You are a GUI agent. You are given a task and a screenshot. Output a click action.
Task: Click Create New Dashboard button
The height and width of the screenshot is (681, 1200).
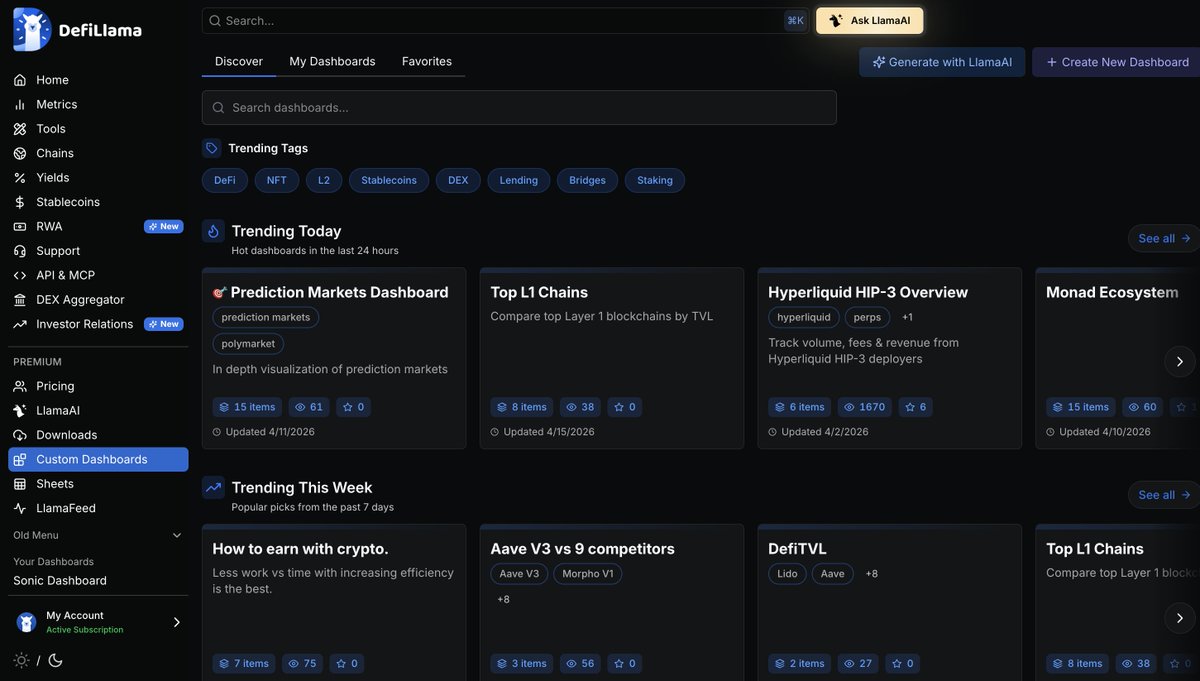1117,62
